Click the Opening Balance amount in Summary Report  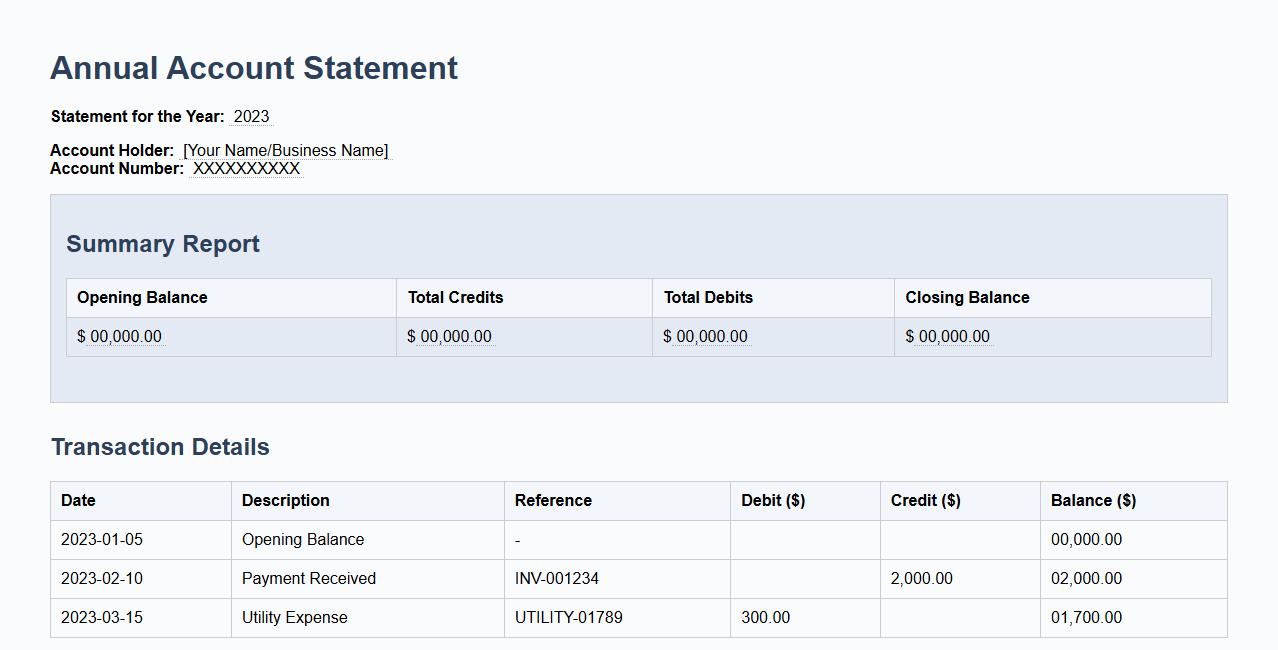tap(119, 336)
